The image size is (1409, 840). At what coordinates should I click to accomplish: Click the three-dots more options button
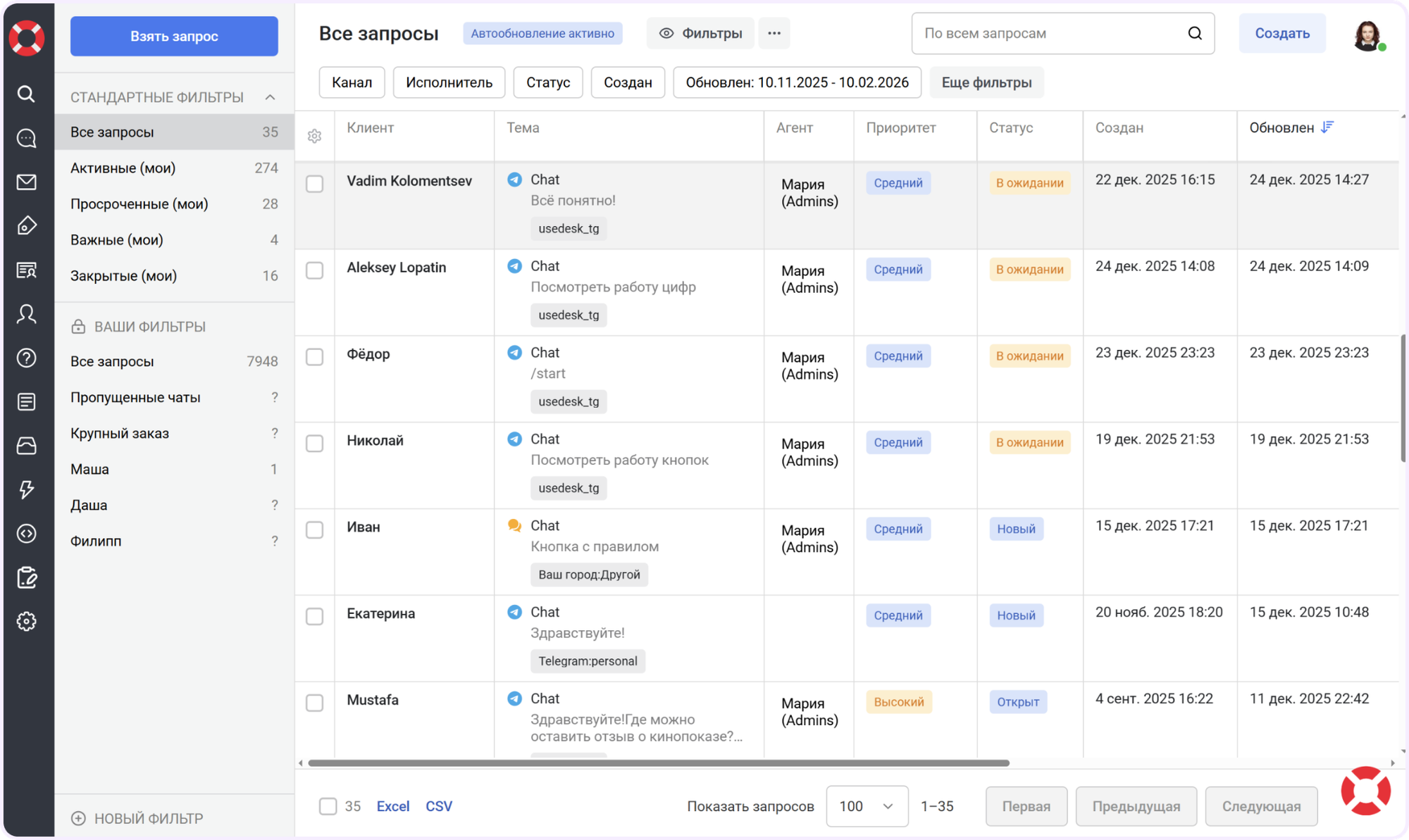[x=774, y=33]
